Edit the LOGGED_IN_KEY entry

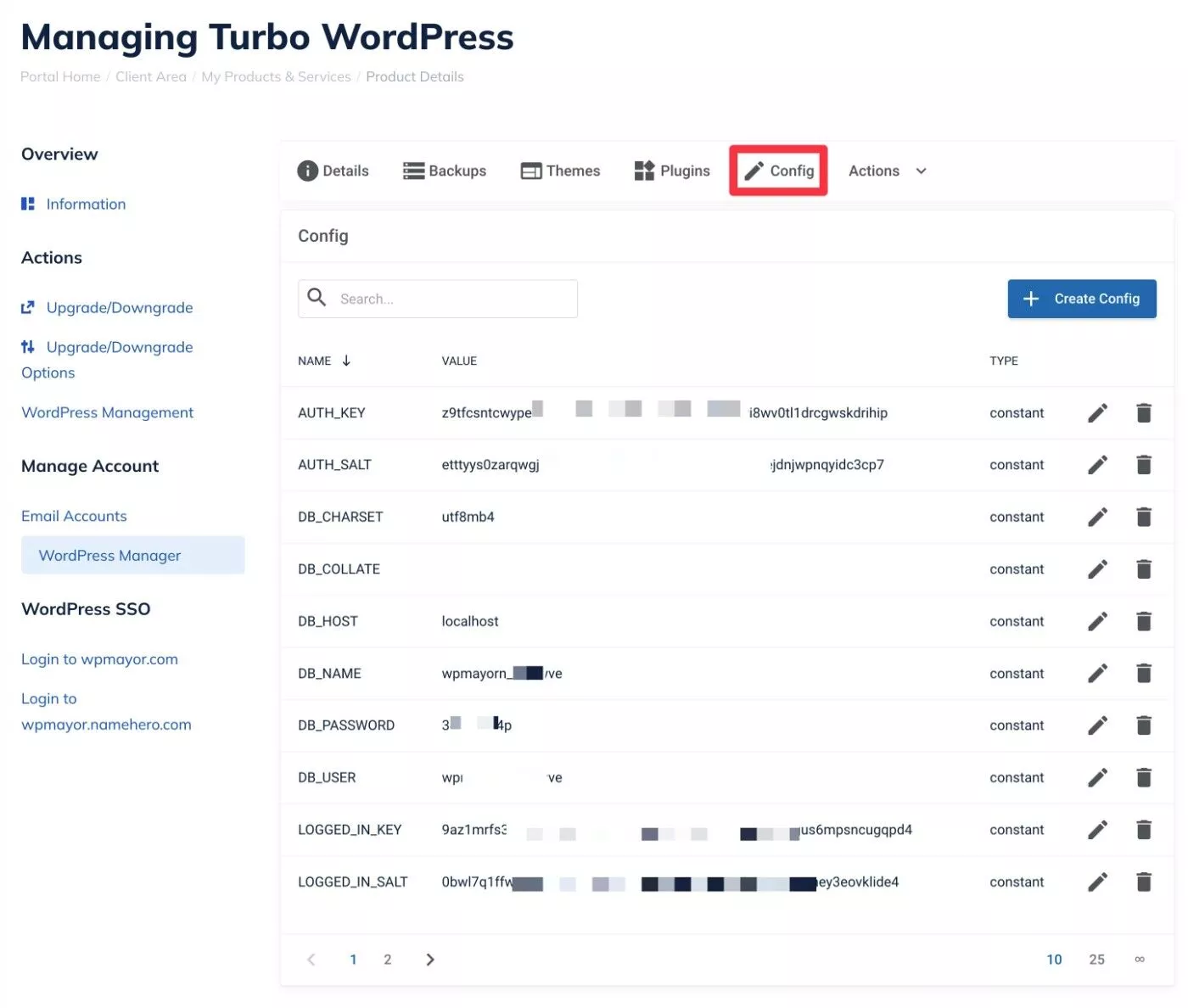pos(1097,830)
